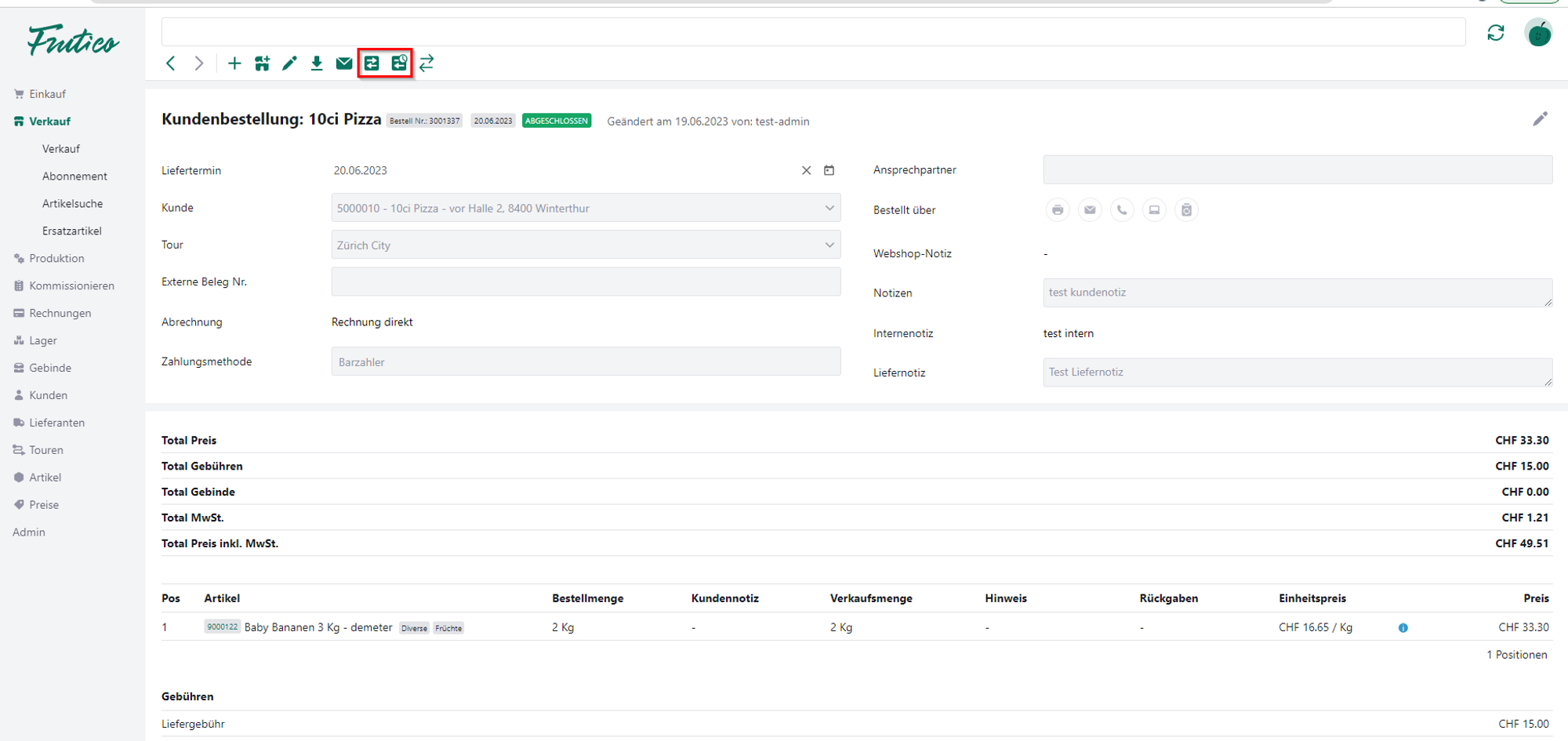Open the Abonnement submenu link
The height and width of the screenshot is (741, 1568).
pyautogui.click(x=74, y=176)
